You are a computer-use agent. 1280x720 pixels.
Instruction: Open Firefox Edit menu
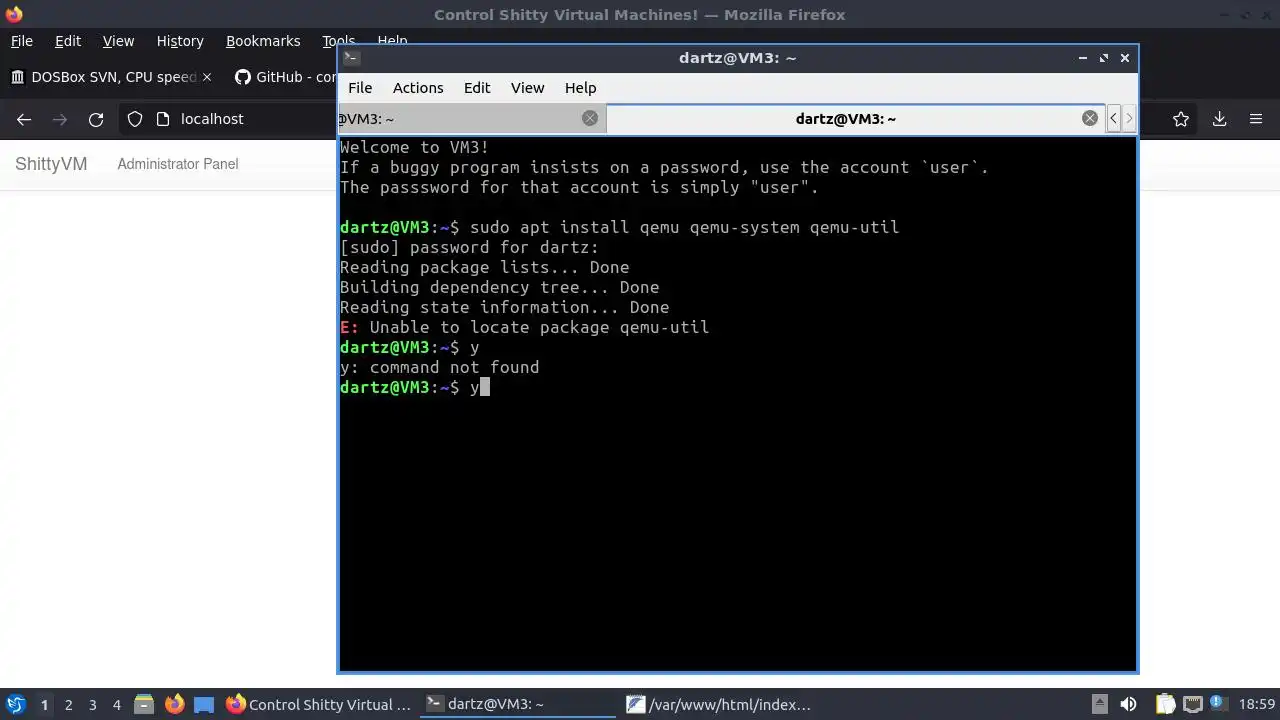[x=68, y=41]
